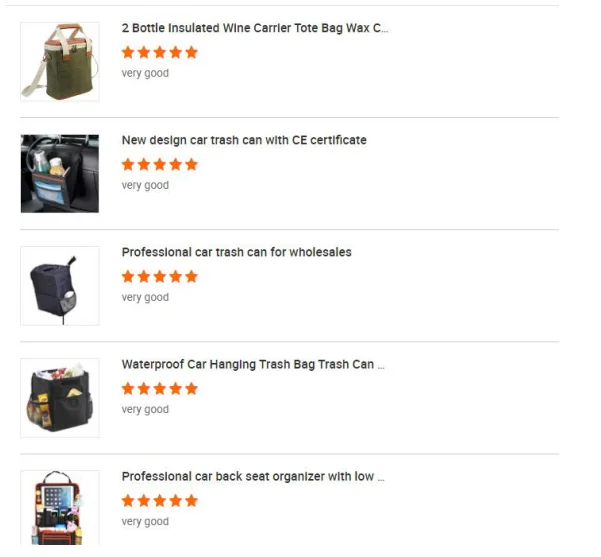Click the star rating under the wine carrier tote
Image resolution: width=601 pixels, height=557 pixels.
pos(159,52)
